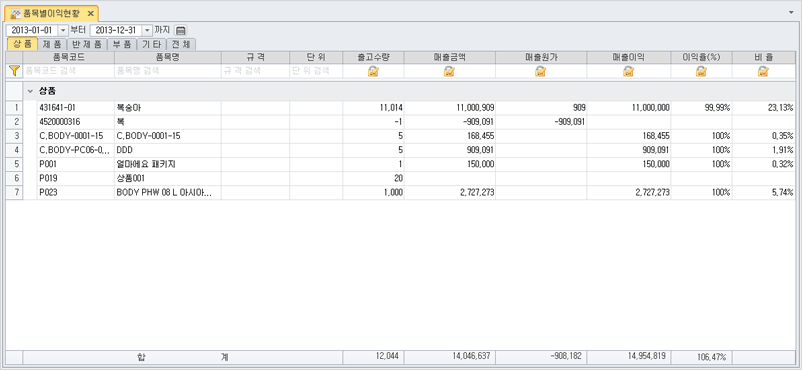Select the P001 item code cell

coord(75,164)
